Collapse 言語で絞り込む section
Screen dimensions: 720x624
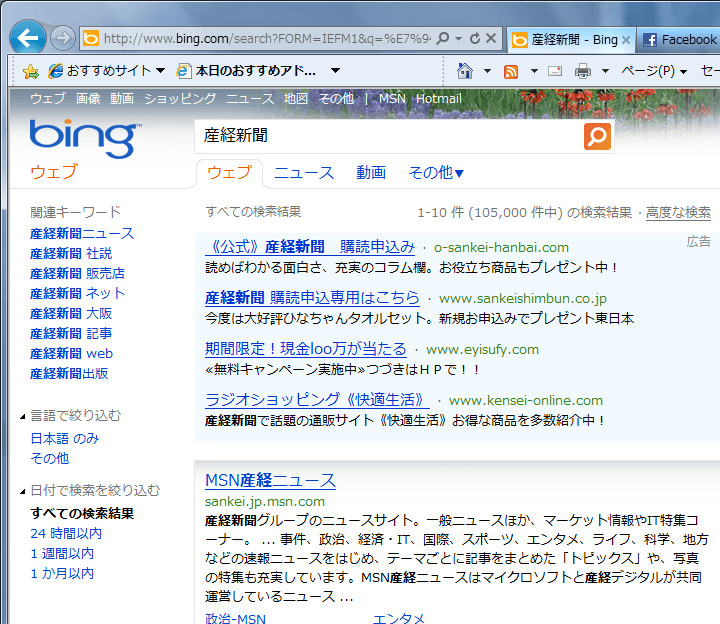pyautogui.click(x=22, y=417)
